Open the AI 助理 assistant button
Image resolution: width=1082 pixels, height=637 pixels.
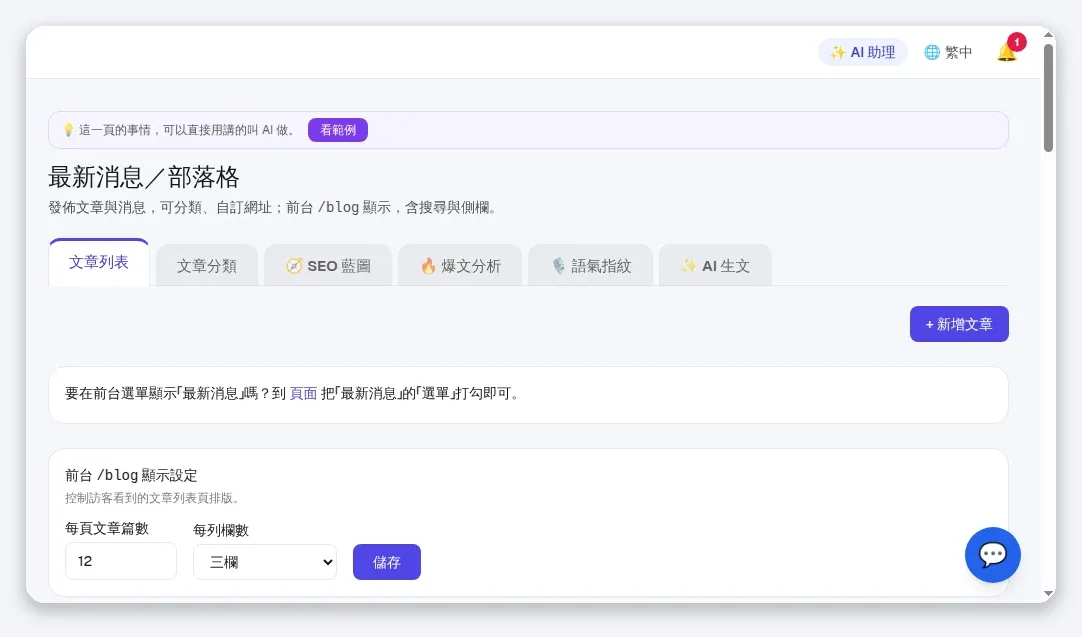(863, 52)
